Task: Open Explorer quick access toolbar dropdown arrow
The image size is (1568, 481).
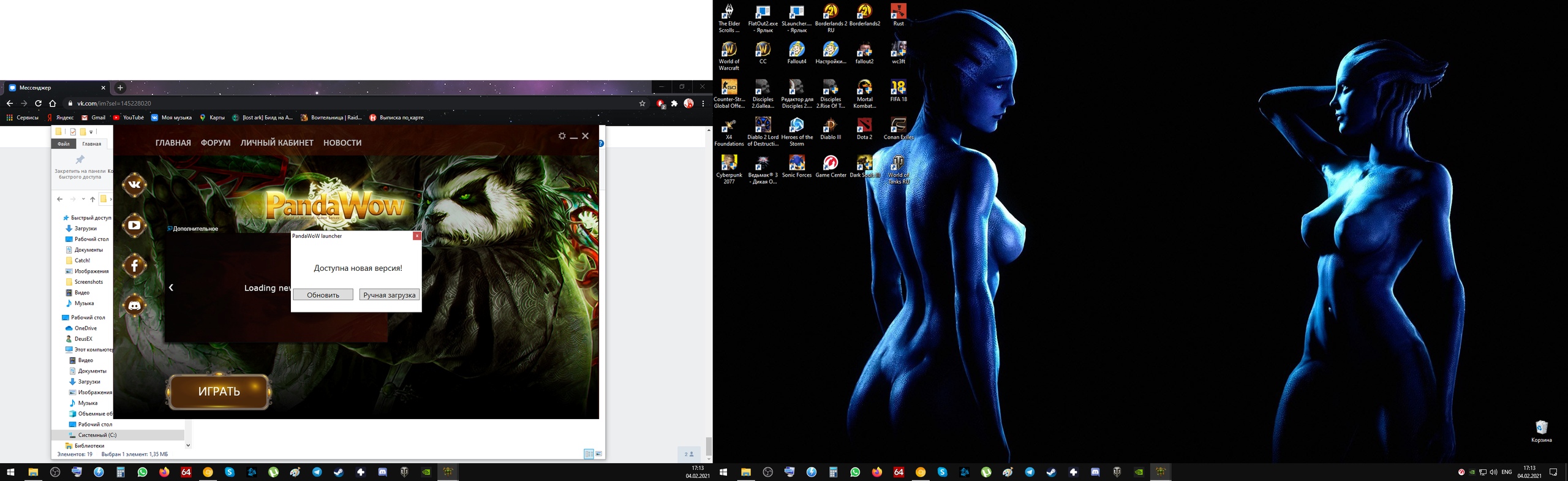Action: tap(91, 132)
